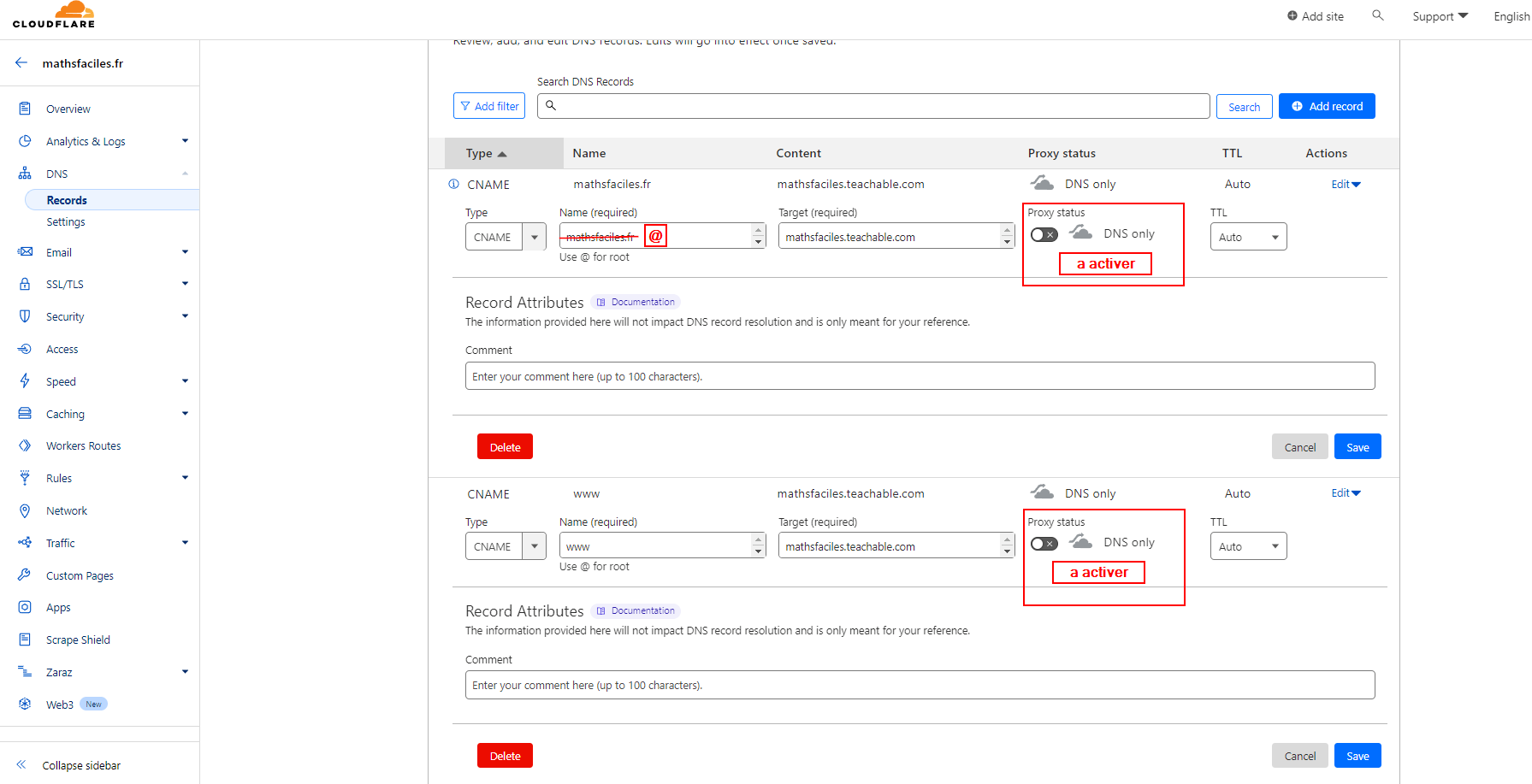The image size is (1532, 784).
Task: Open TTL Auto dropdown for www record
Action: point(1248,546)
